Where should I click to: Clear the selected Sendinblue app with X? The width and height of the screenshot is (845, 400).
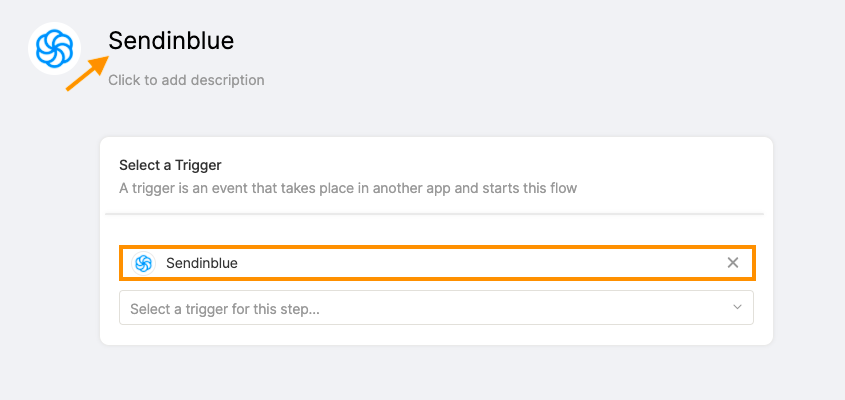coord(732,263)
